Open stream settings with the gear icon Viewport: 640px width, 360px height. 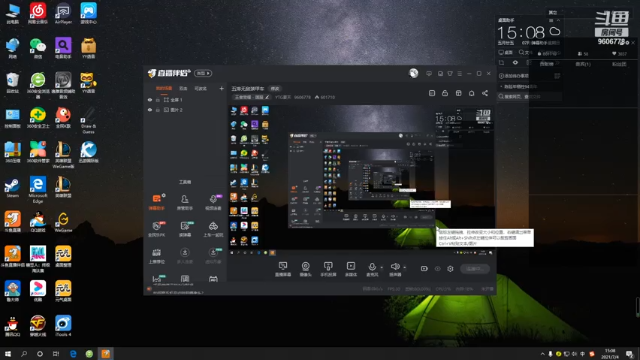tap(450, 269)
